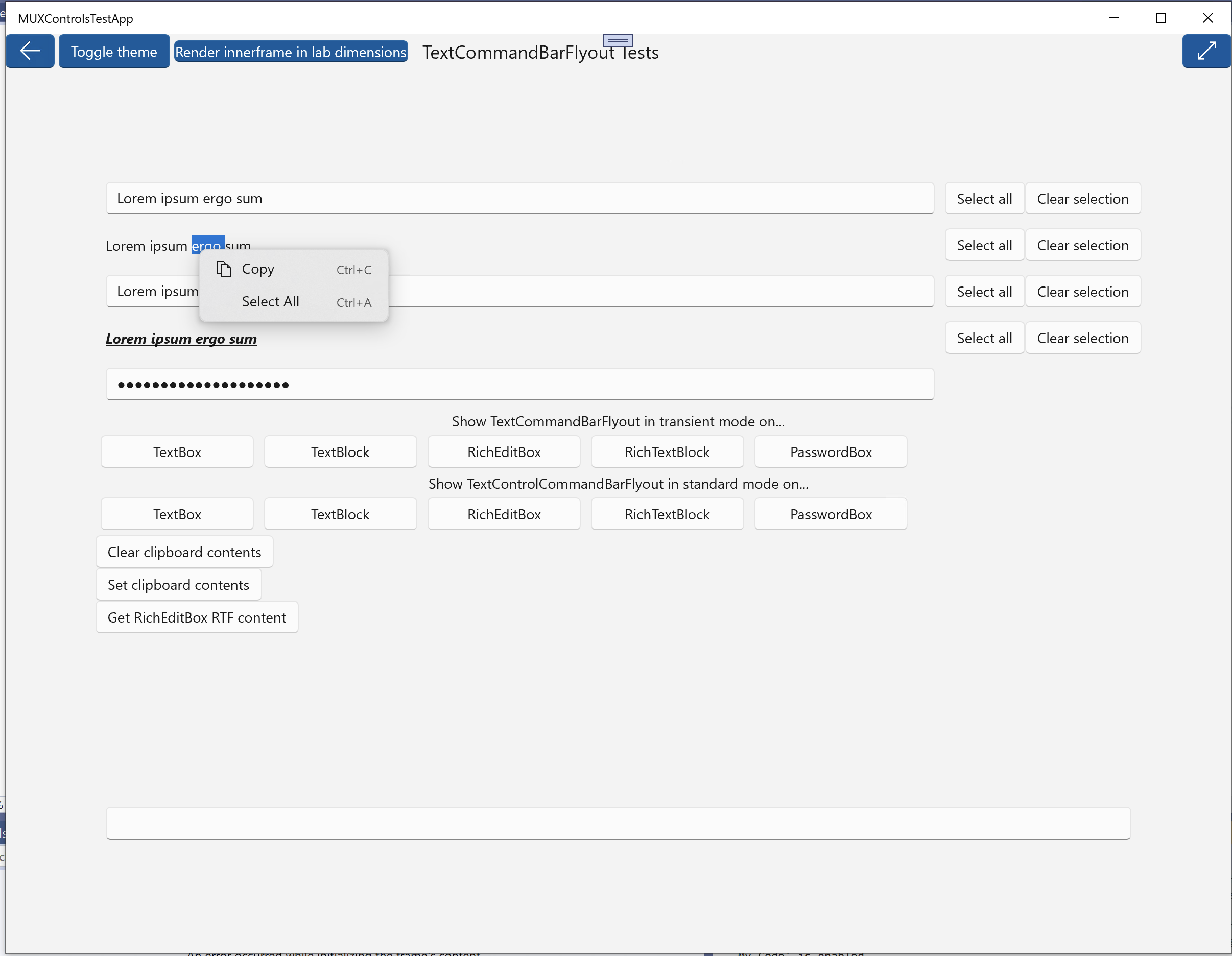Screen dimensions: 1232x956
Task: Open transient flyout on the RichEditBox
Action: [x=504, y=451]
